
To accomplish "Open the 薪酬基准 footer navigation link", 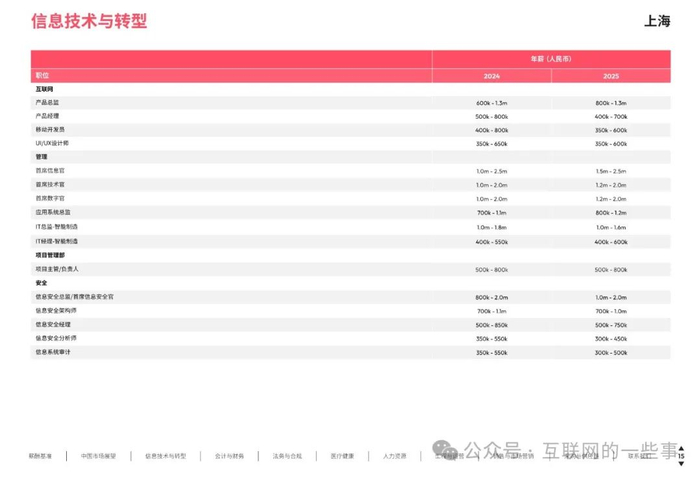I will pyautogui.click(x=40, y=456).
